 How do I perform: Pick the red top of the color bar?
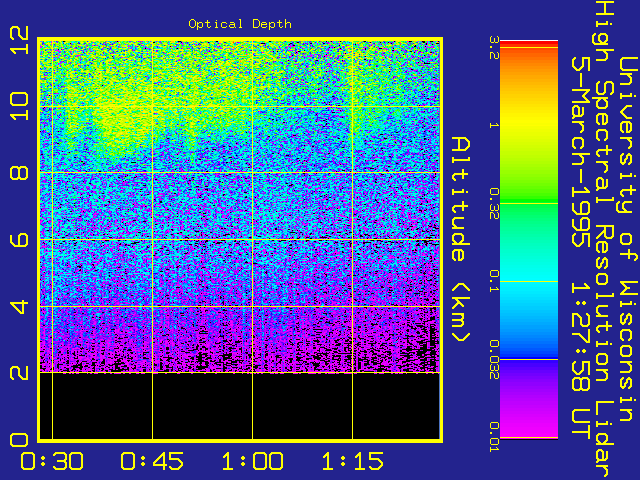529,44
